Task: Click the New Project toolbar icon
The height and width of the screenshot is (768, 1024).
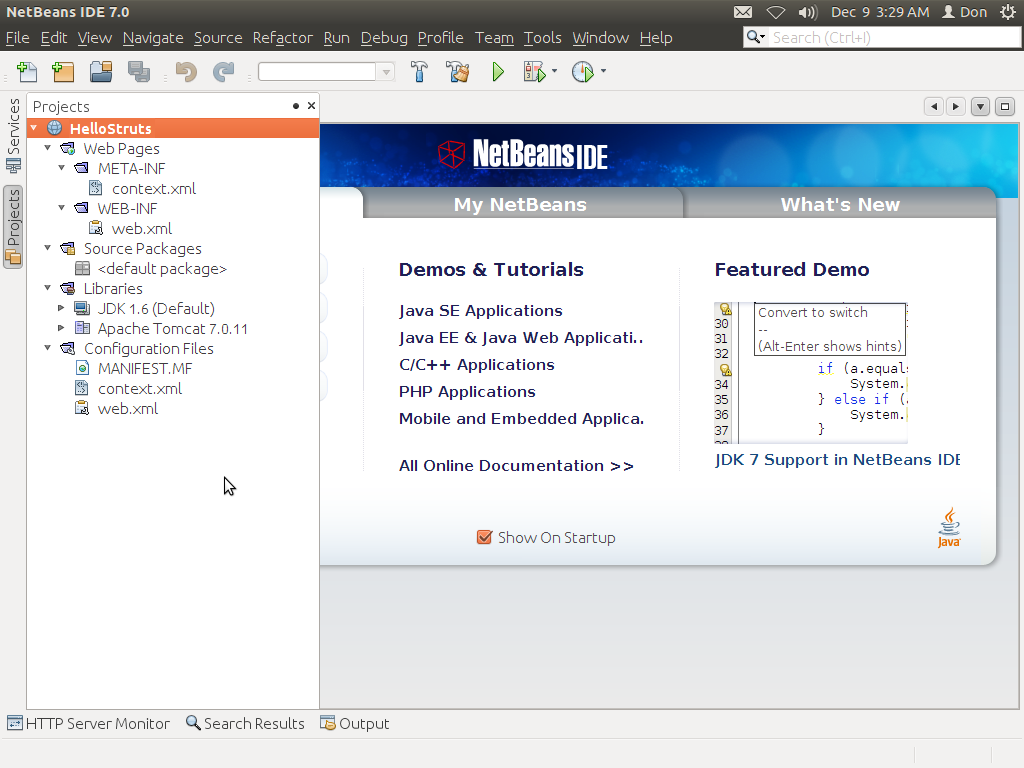Action: click(x=63, y=72)
